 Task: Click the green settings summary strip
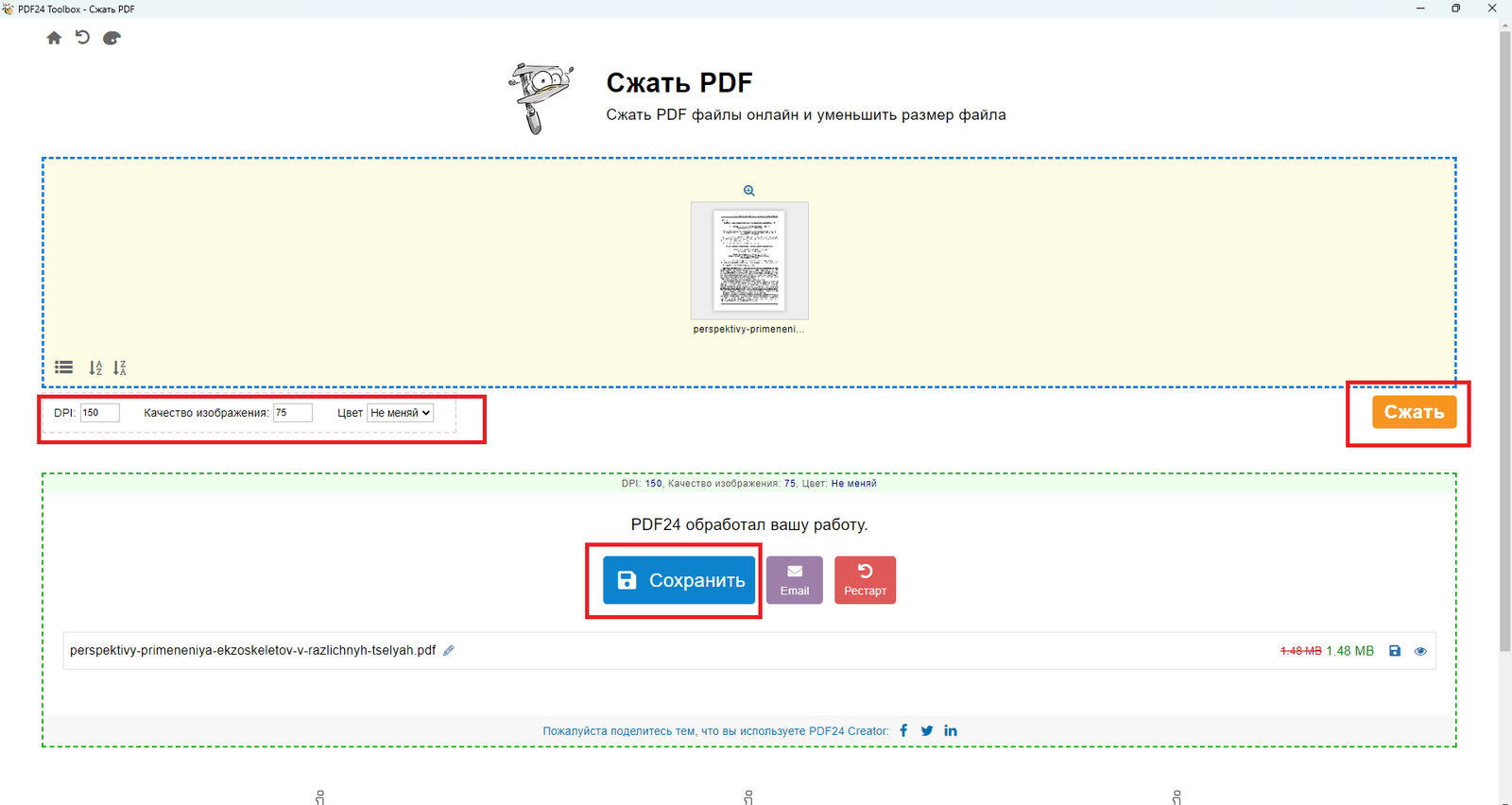click(x=749, y=484)
